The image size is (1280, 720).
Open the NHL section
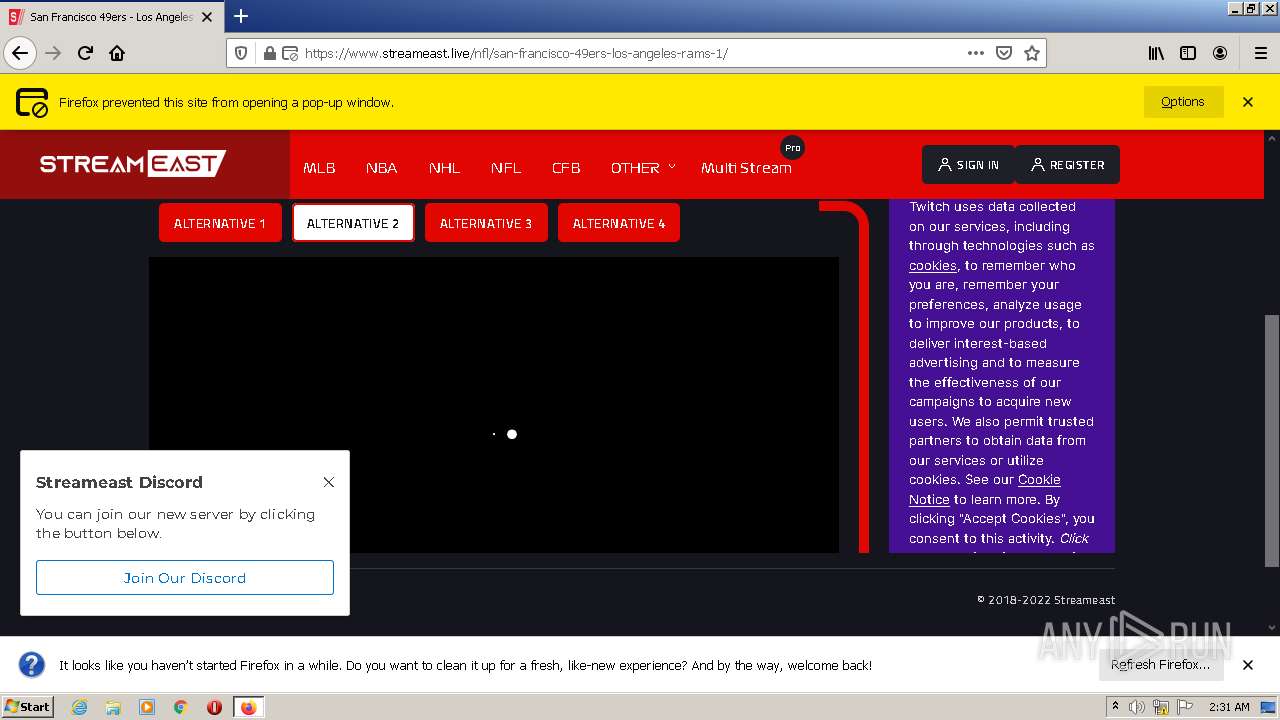444,168
